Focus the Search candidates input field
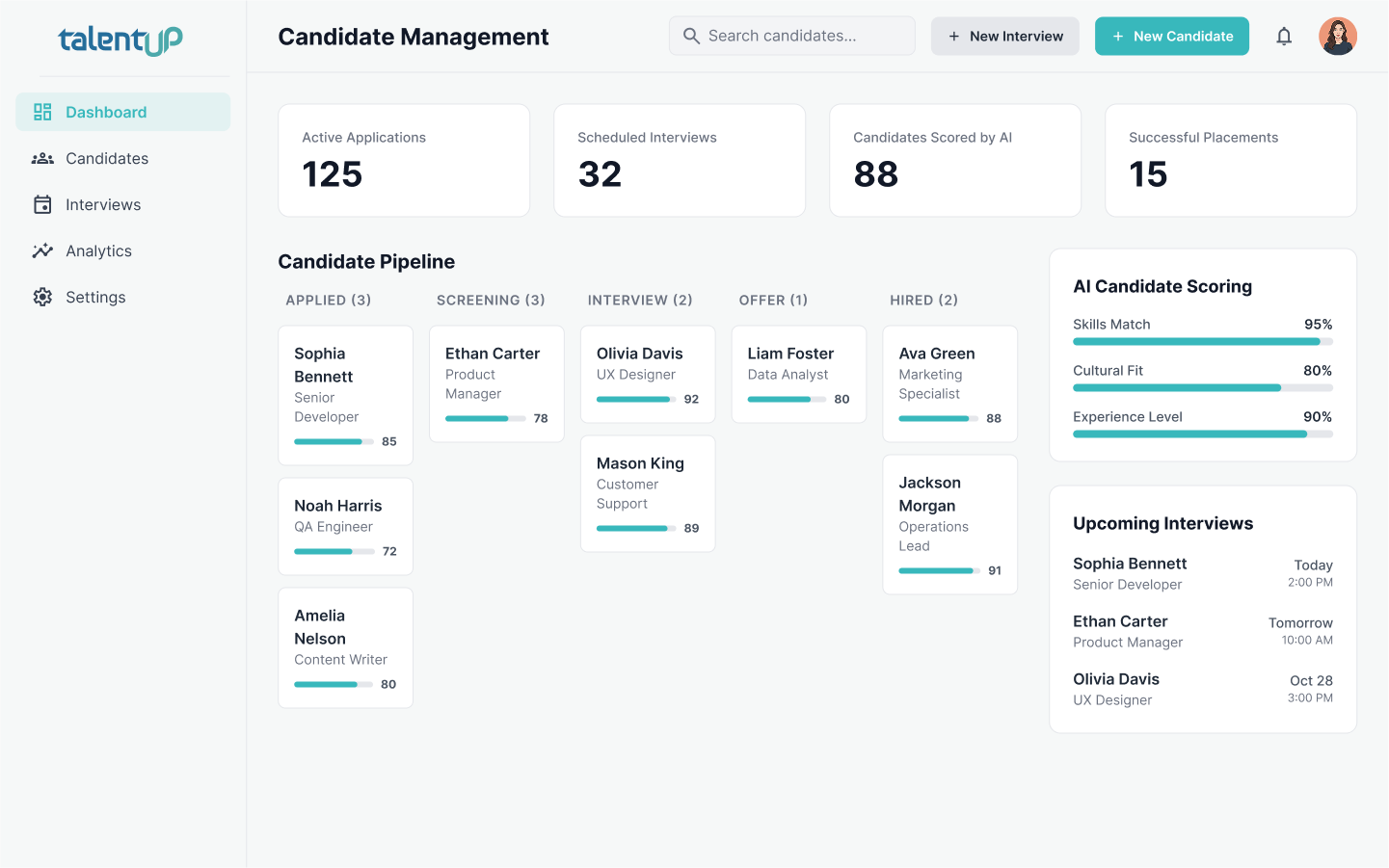Screen dimensions: 1389x868 [805, 36]
